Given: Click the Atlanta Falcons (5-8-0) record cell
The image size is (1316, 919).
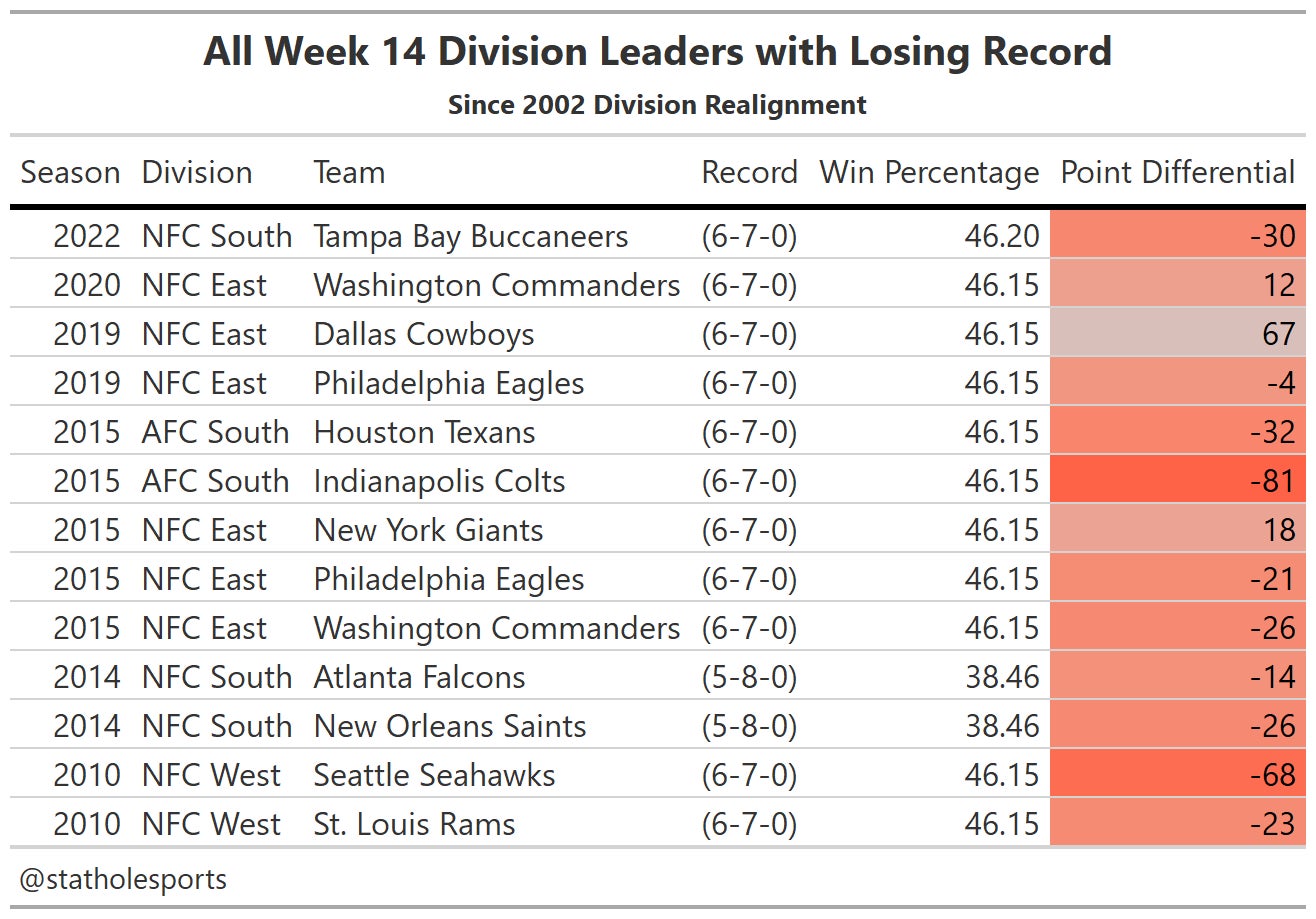Looking at the screenshot, I should 749,677.
